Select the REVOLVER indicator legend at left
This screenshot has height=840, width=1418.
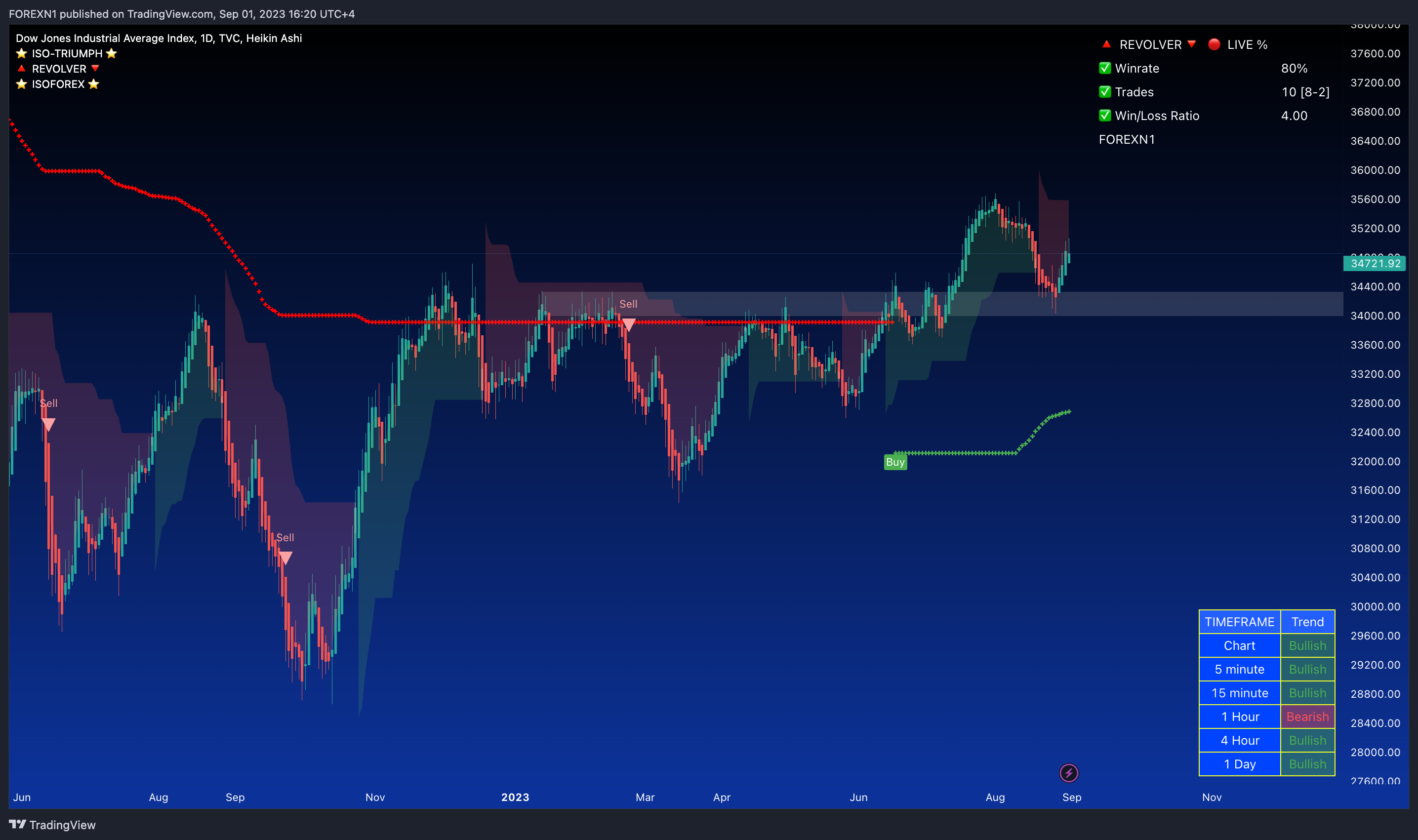tap(58, 69)
